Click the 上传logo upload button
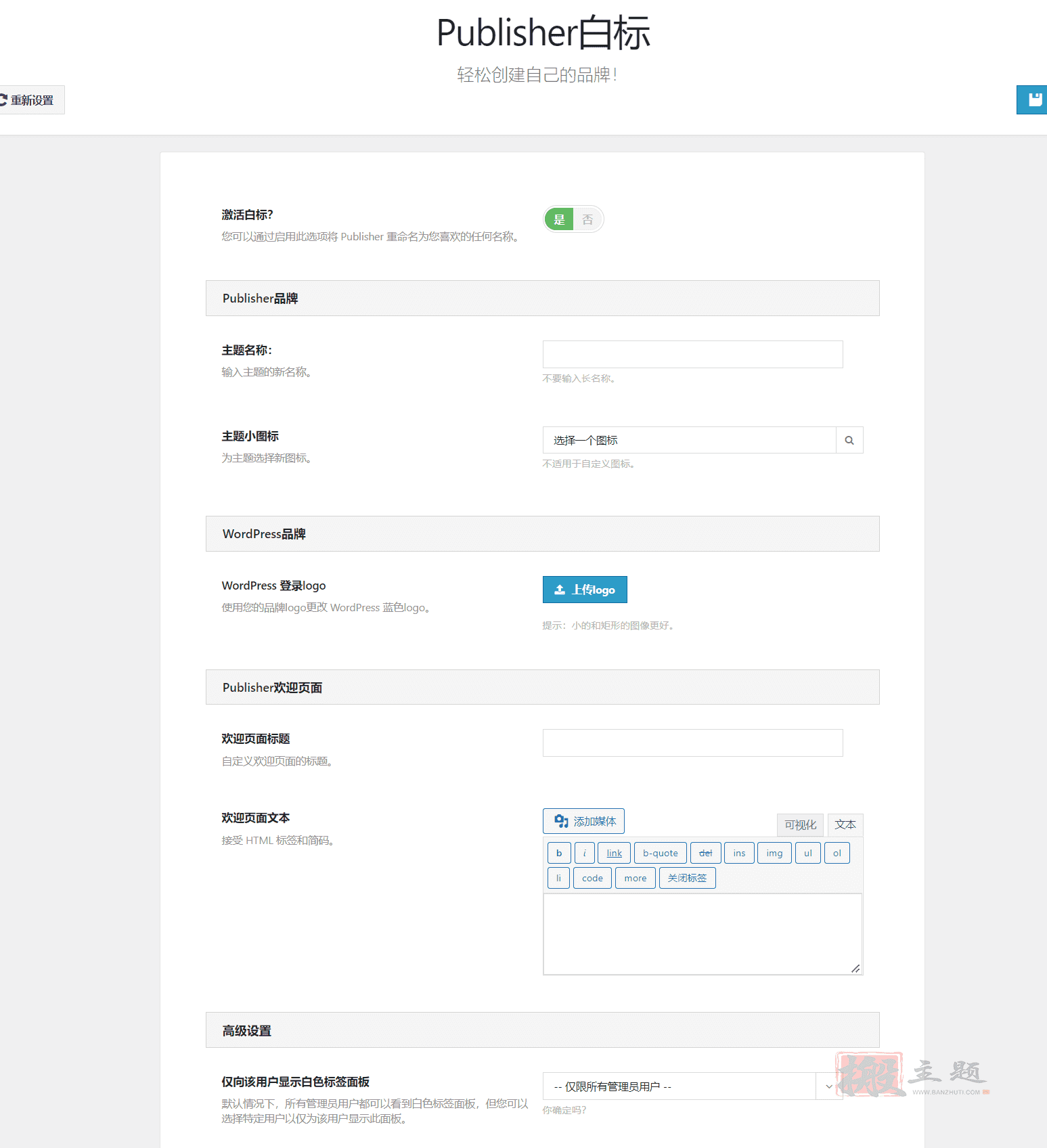Viewport: 1047px width, 1148px height. pyautogui.click(x=585, y=590)
